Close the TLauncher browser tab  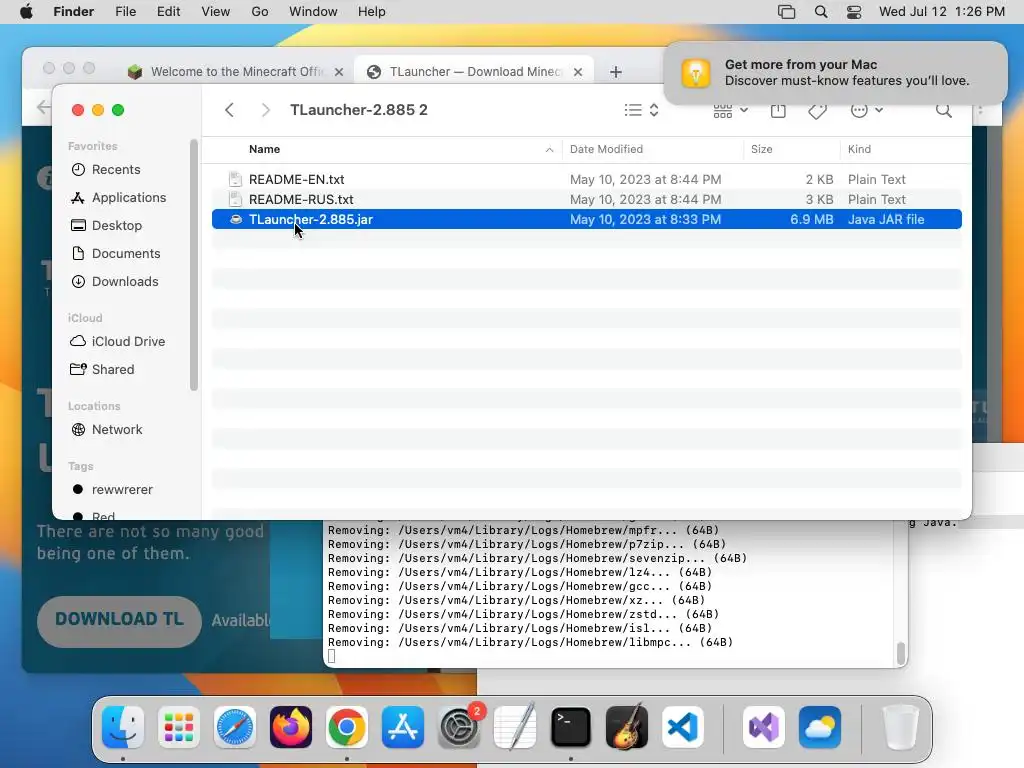tap(577, 72)
